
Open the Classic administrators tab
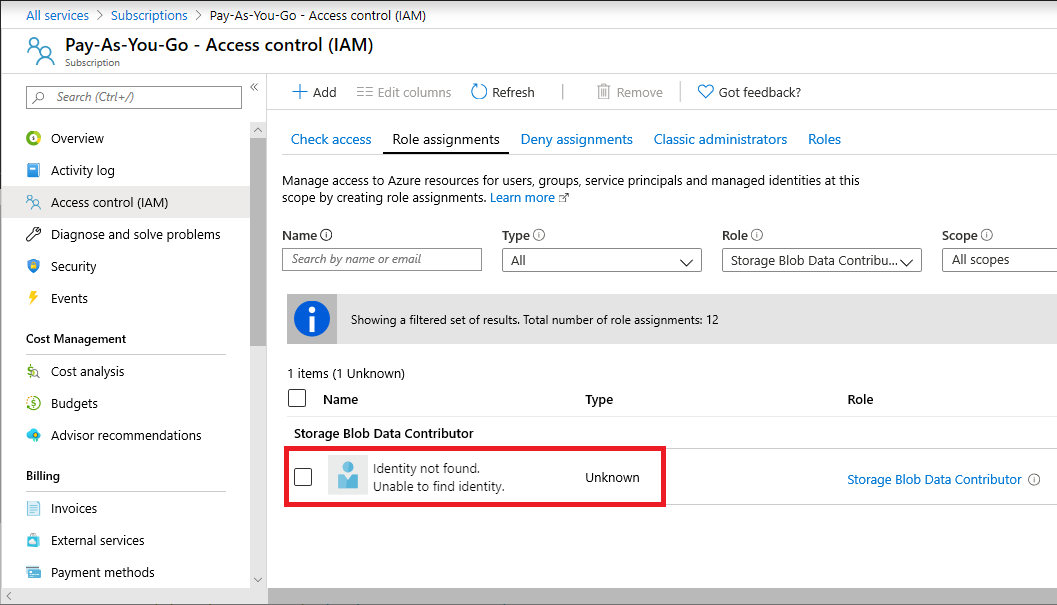[x=720, y=139]
